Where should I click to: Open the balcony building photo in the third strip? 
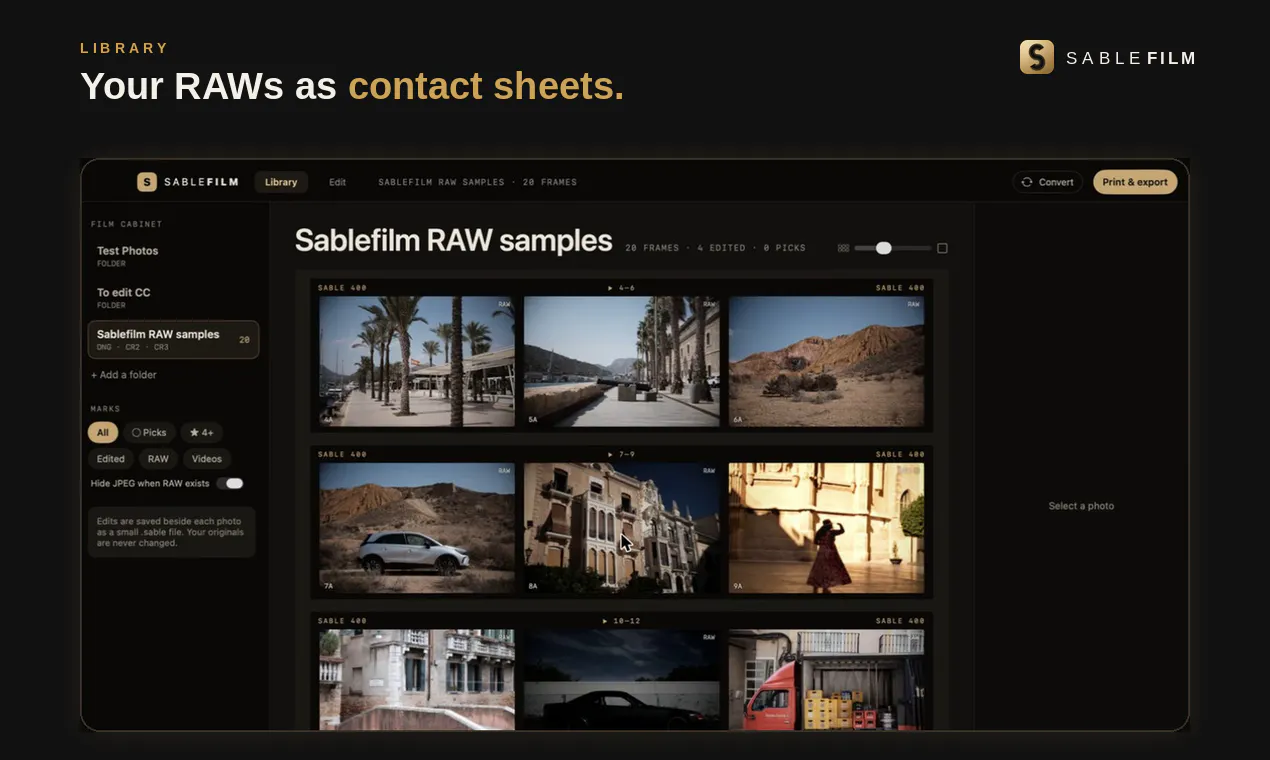point(417,679)
